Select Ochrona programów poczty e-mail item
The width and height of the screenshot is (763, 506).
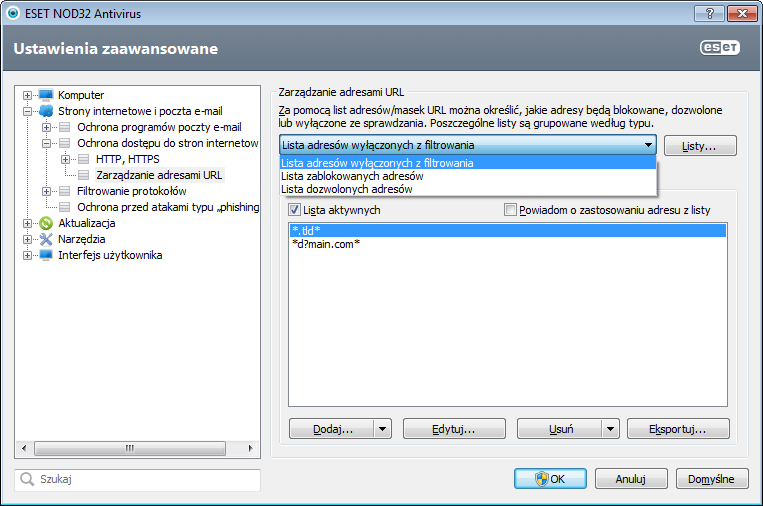[x=159, y=127]
